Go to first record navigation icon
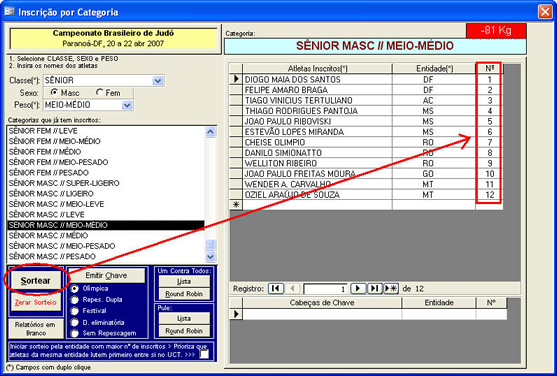The width and height of the screenshot is (557, 376). tap(276, 289)
